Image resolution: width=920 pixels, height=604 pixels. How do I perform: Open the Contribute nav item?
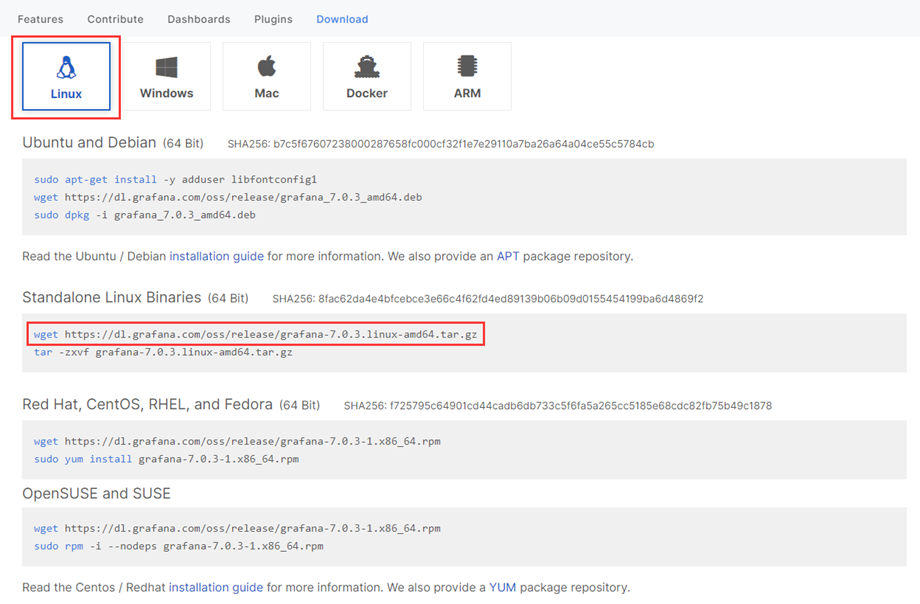[116, 19]
